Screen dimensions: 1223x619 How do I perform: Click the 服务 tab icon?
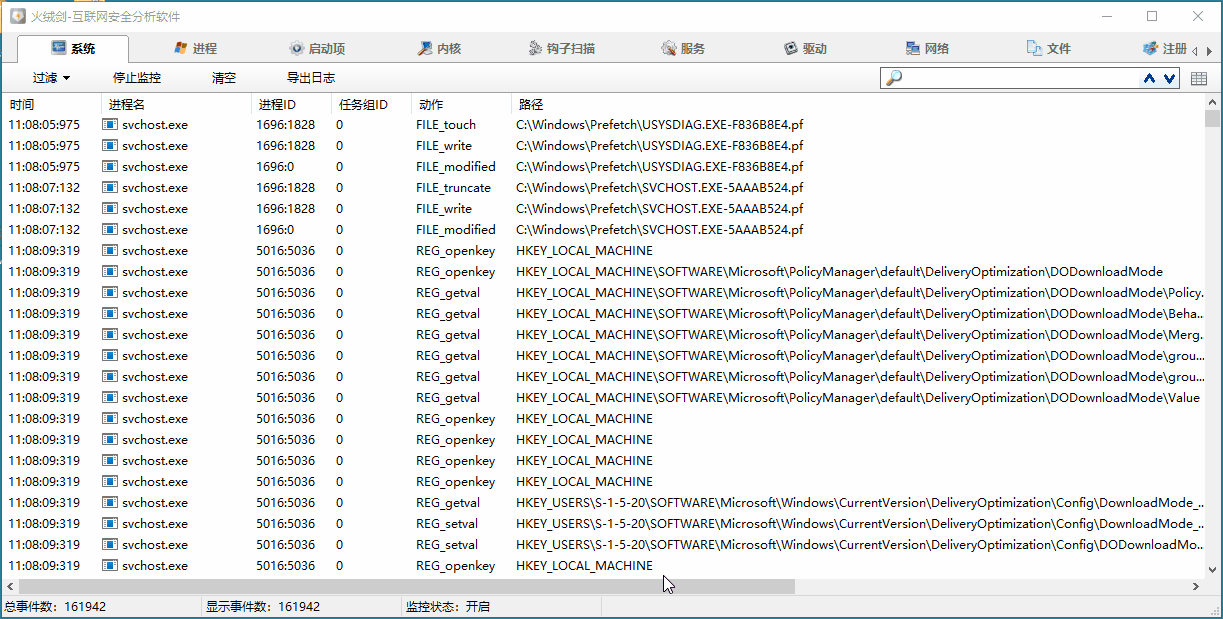point(669,48)
